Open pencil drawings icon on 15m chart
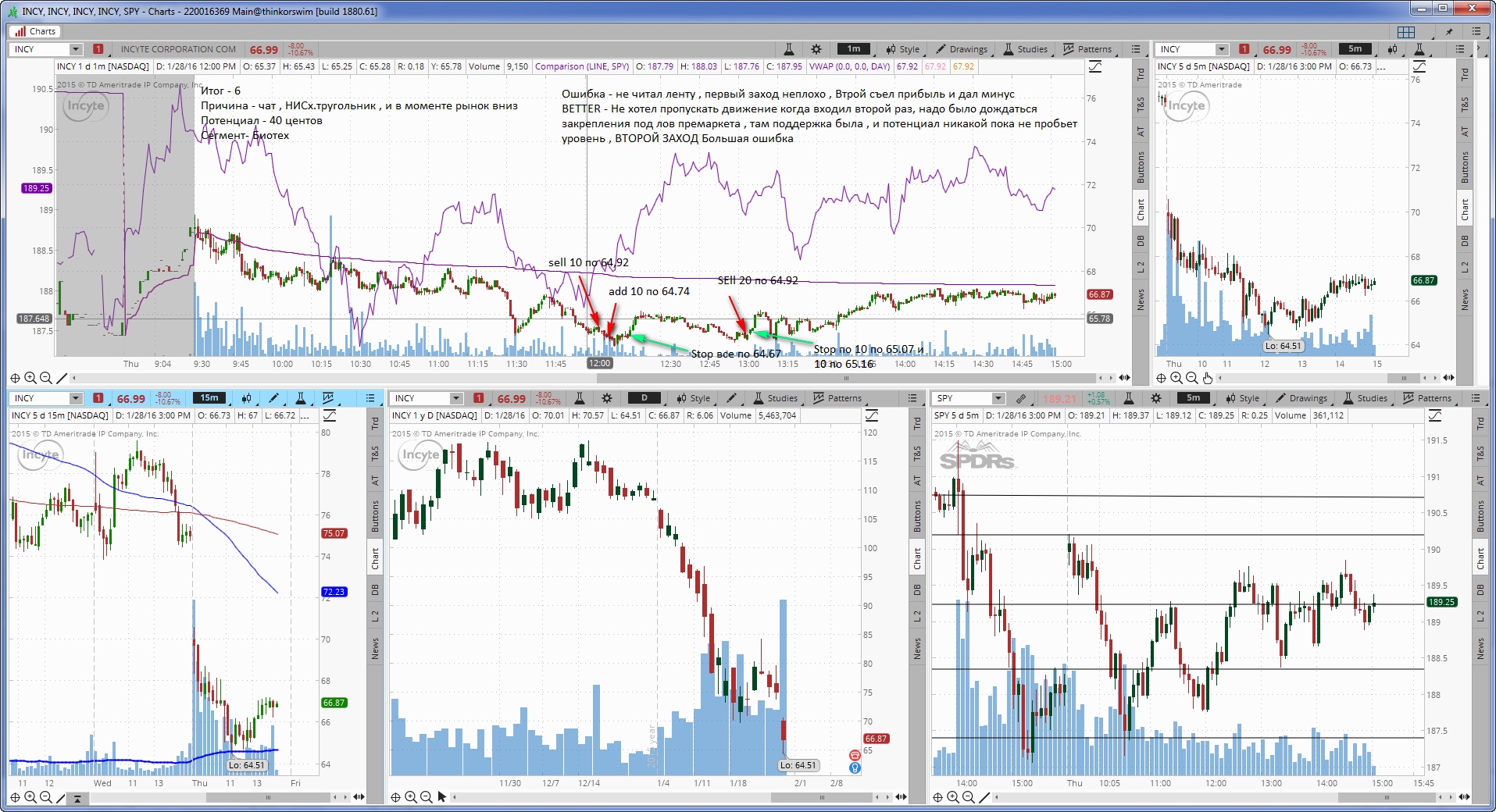1496x812 pixels. tap(273, 398)
